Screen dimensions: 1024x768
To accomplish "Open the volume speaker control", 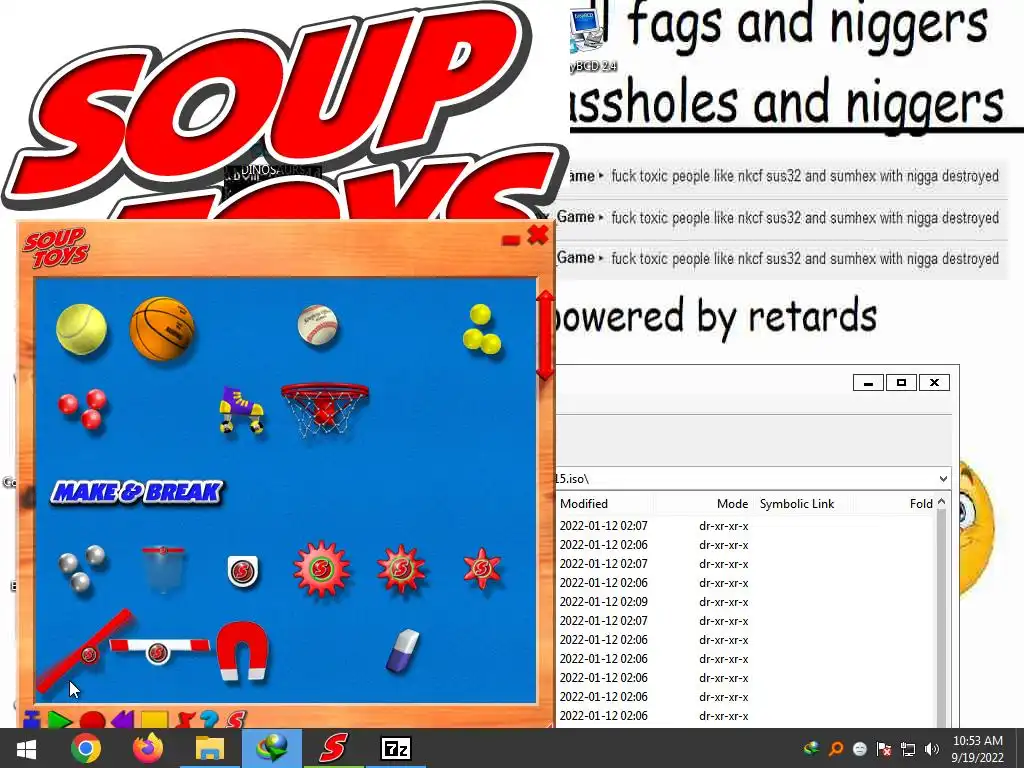I will point(932,749).
